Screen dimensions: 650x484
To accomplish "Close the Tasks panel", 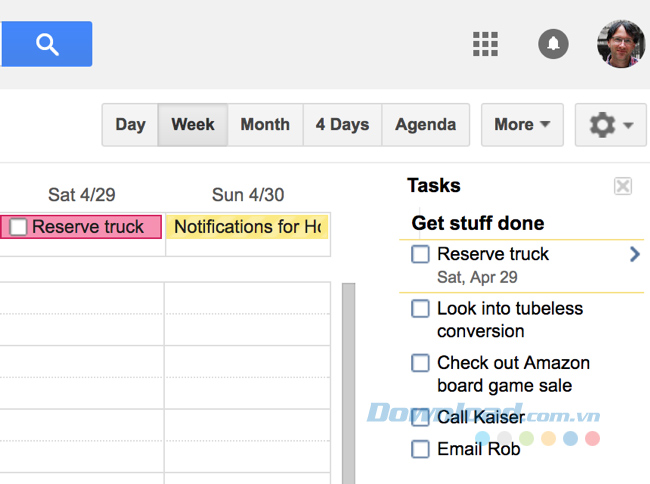I will coord(623,186).
